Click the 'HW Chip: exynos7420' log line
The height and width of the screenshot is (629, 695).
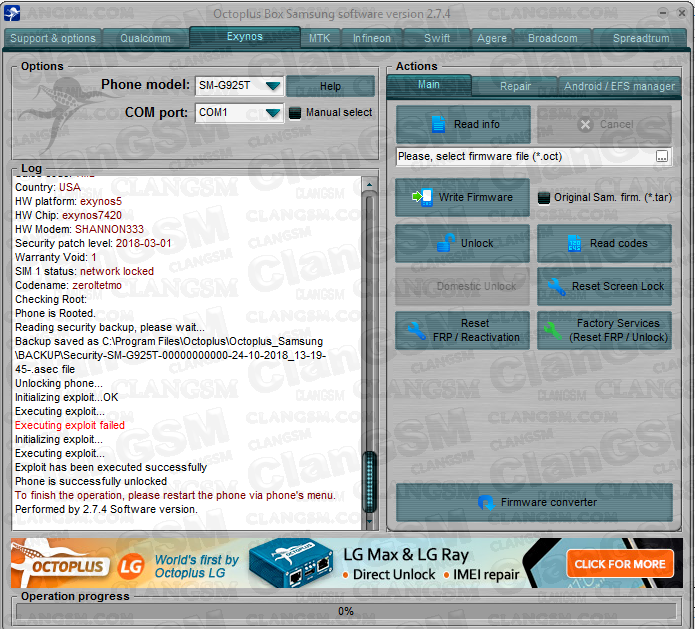(x=68, y=215)
